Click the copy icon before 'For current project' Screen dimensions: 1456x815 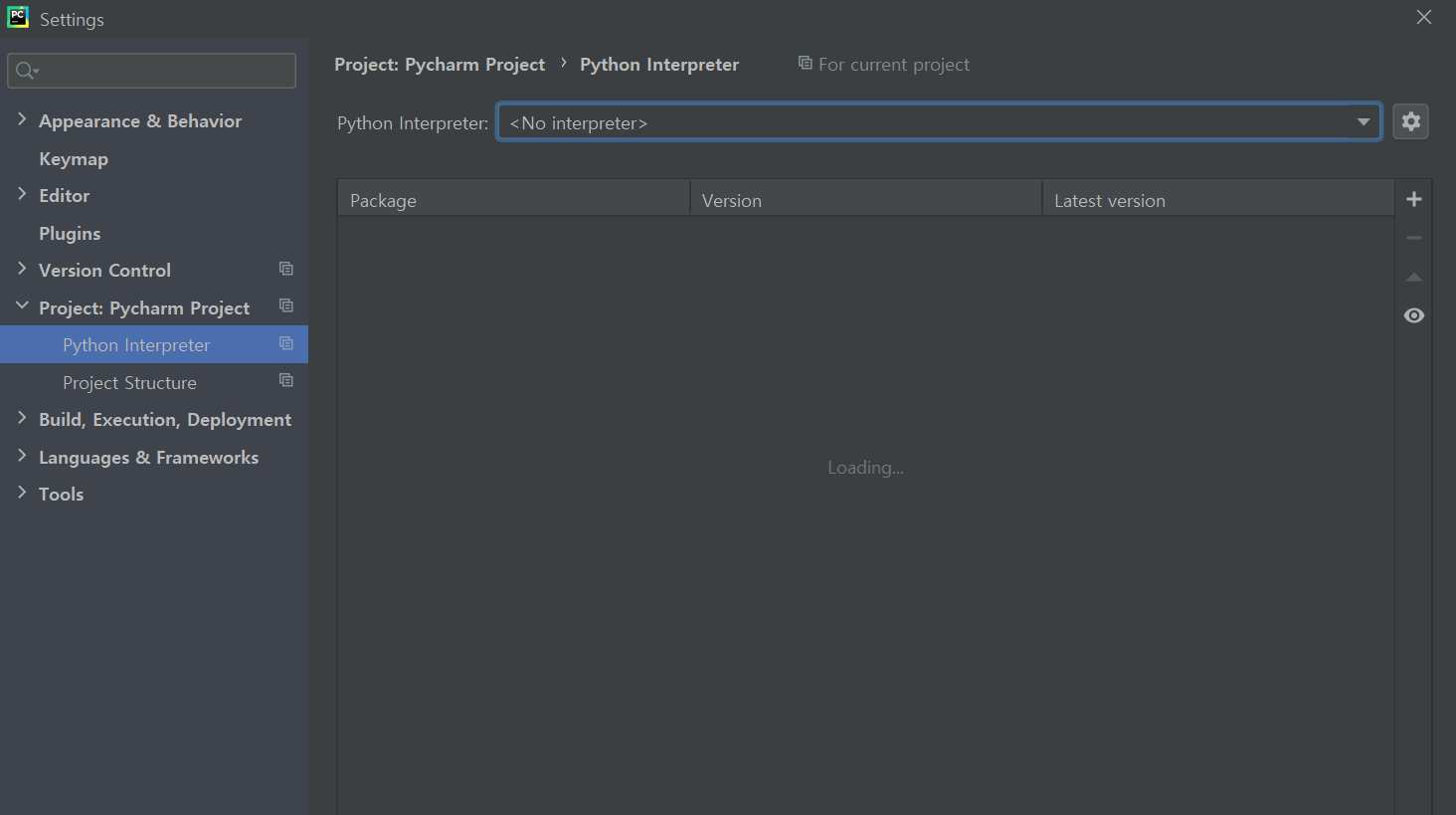tap(806, 63)
